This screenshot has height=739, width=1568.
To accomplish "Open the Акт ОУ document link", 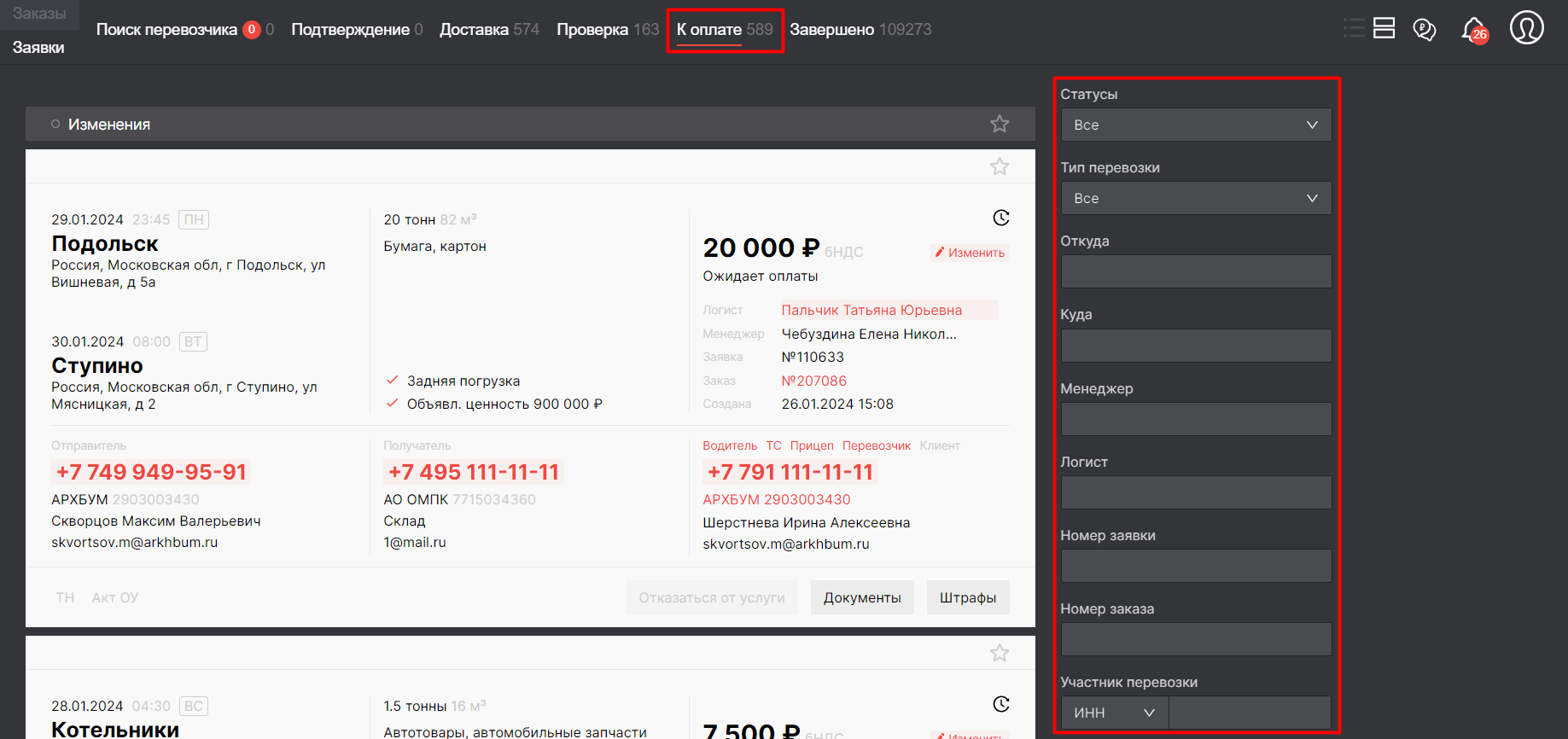I will coord(115,597).
